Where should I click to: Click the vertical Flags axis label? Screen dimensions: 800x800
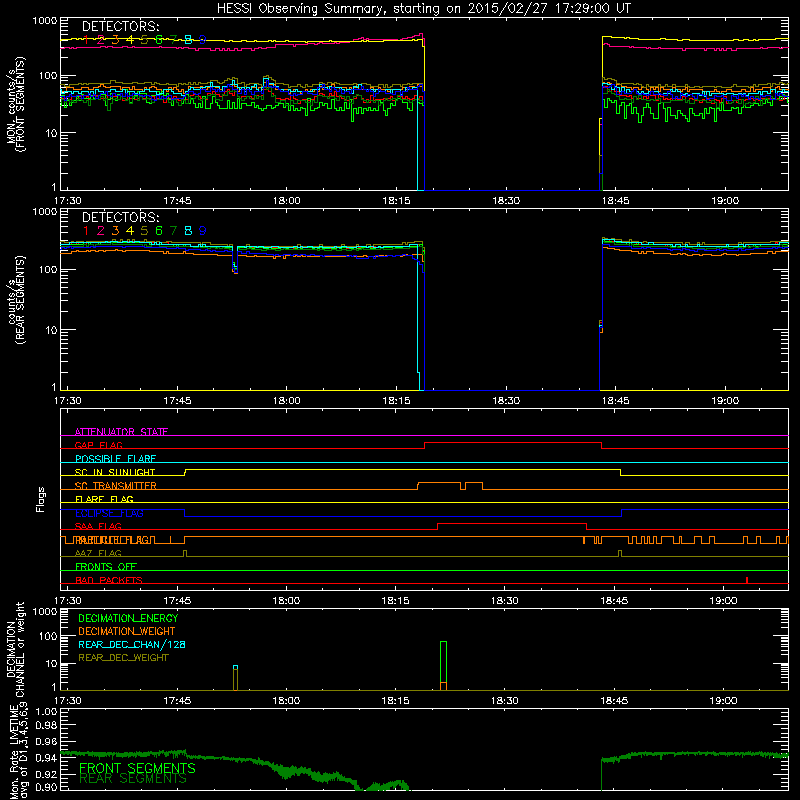[41, 499]
